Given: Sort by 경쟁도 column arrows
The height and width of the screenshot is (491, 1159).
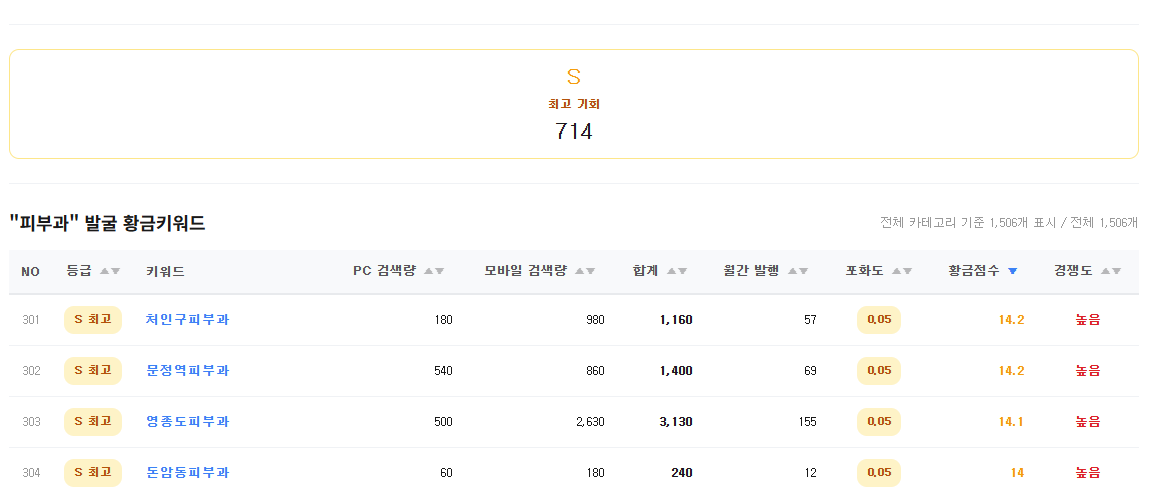Looking at the screenshot, I should 1111,271.
